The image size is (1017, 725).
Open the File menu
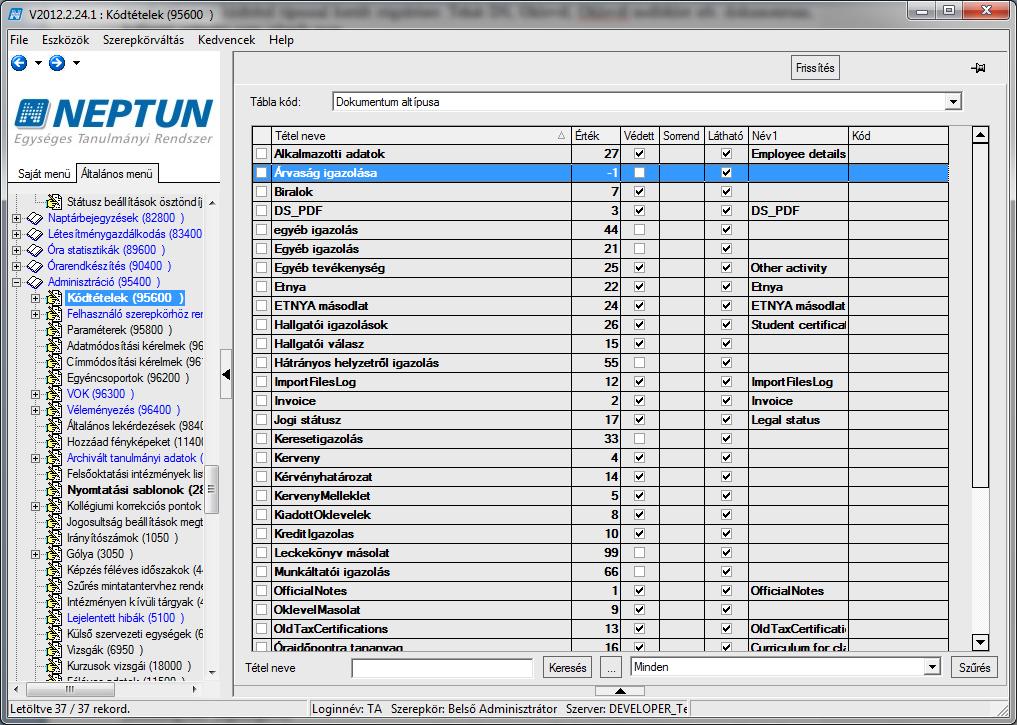point(19,40)
